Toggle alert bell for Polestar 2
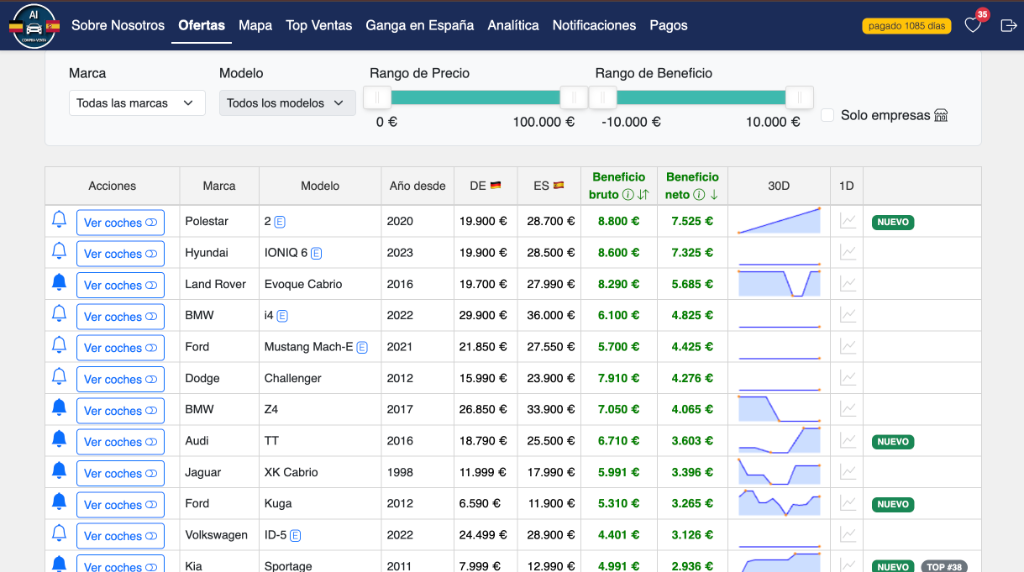The image size is (1024, 572). [x=59, y=221]
